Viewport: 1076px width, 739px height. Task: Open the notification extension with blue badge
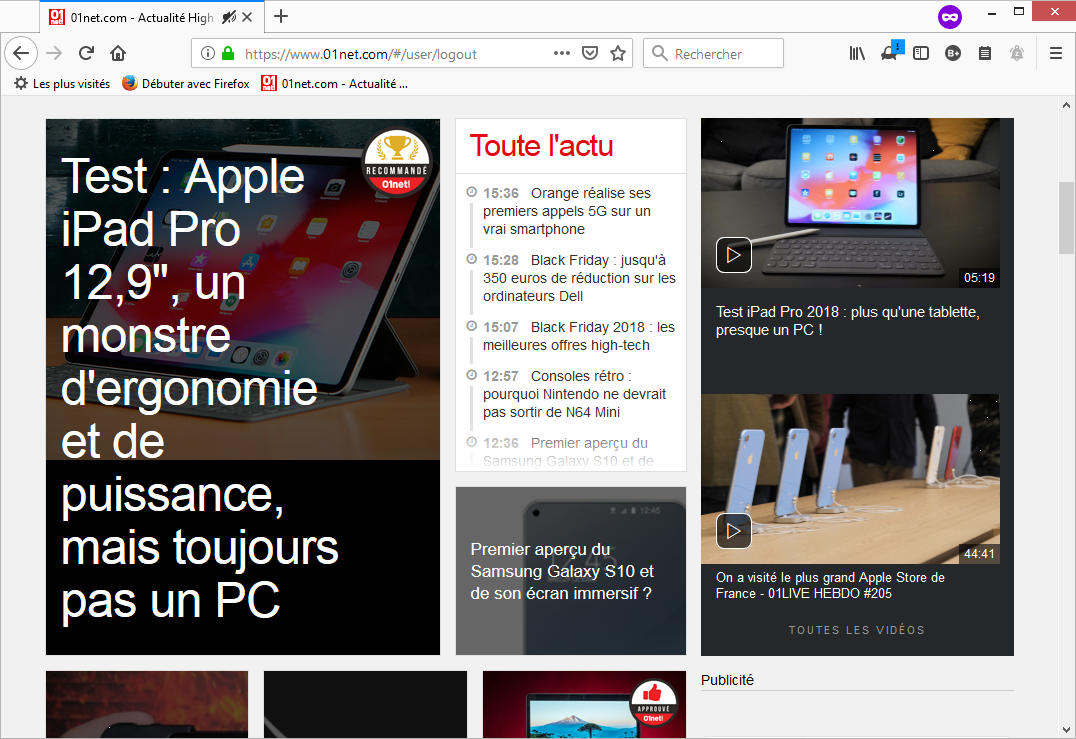point(891,51)
